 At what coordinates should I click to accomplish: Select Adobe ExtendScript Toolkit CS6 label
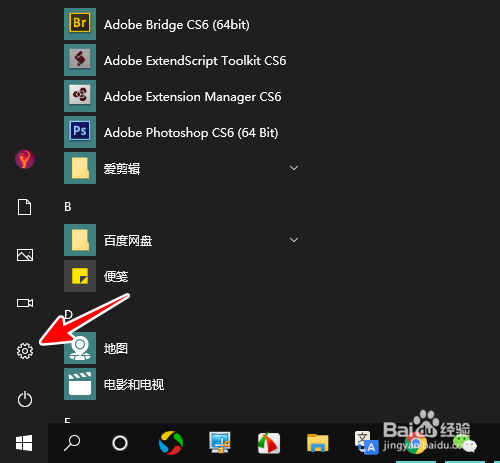(195, 61)
